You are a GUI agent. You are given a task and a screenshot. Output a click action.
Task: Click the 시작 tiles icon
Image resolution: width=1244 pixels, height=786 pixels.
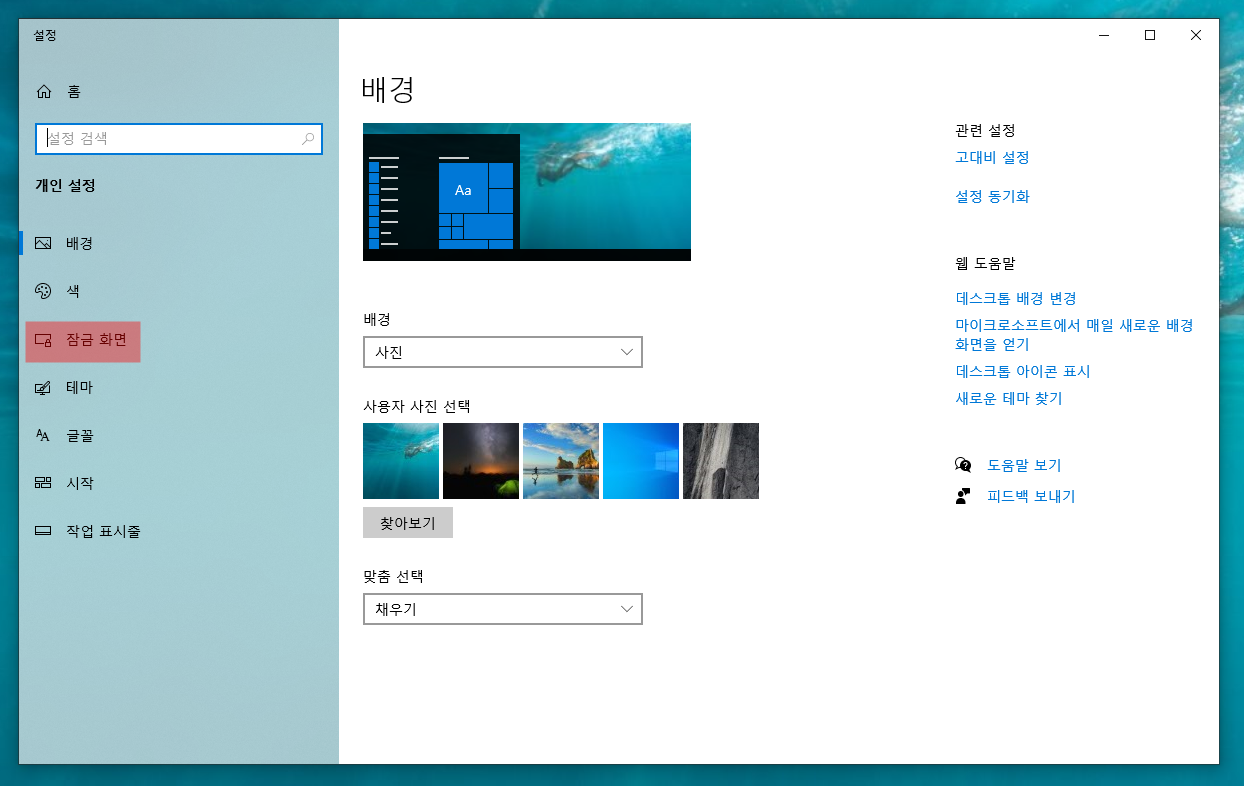point(43,483)
